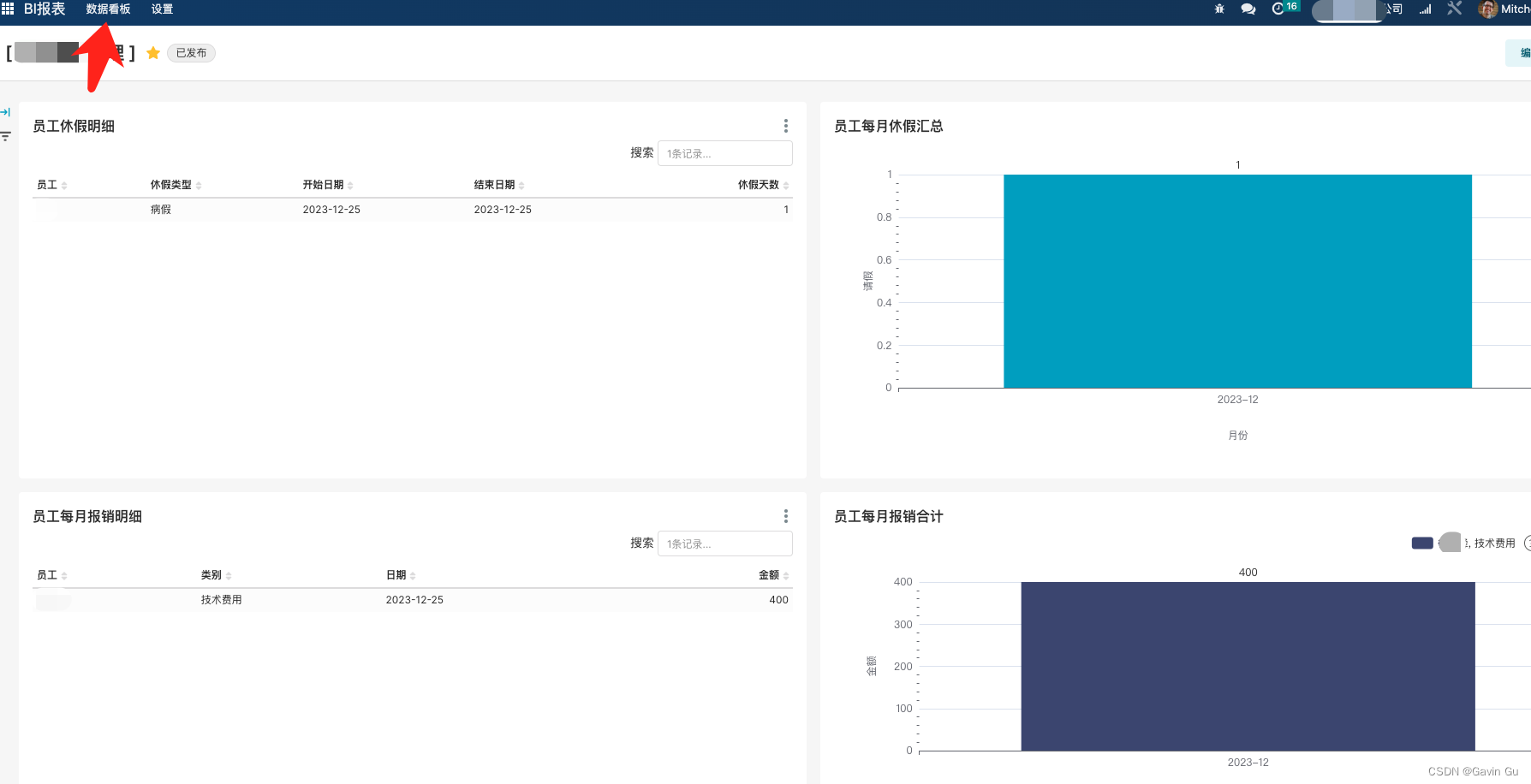The height and width of the screenshot is (784, 1531).
Task: Open the debug bug icon menu
Action: coord(1219,9)
